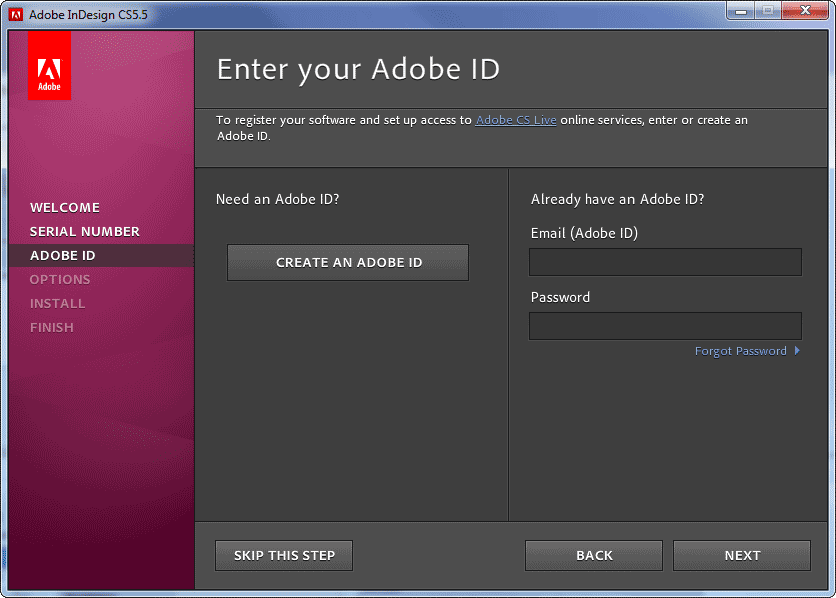Select the Options step in sidebar
836x598 pixels.
tap(60, 279)
